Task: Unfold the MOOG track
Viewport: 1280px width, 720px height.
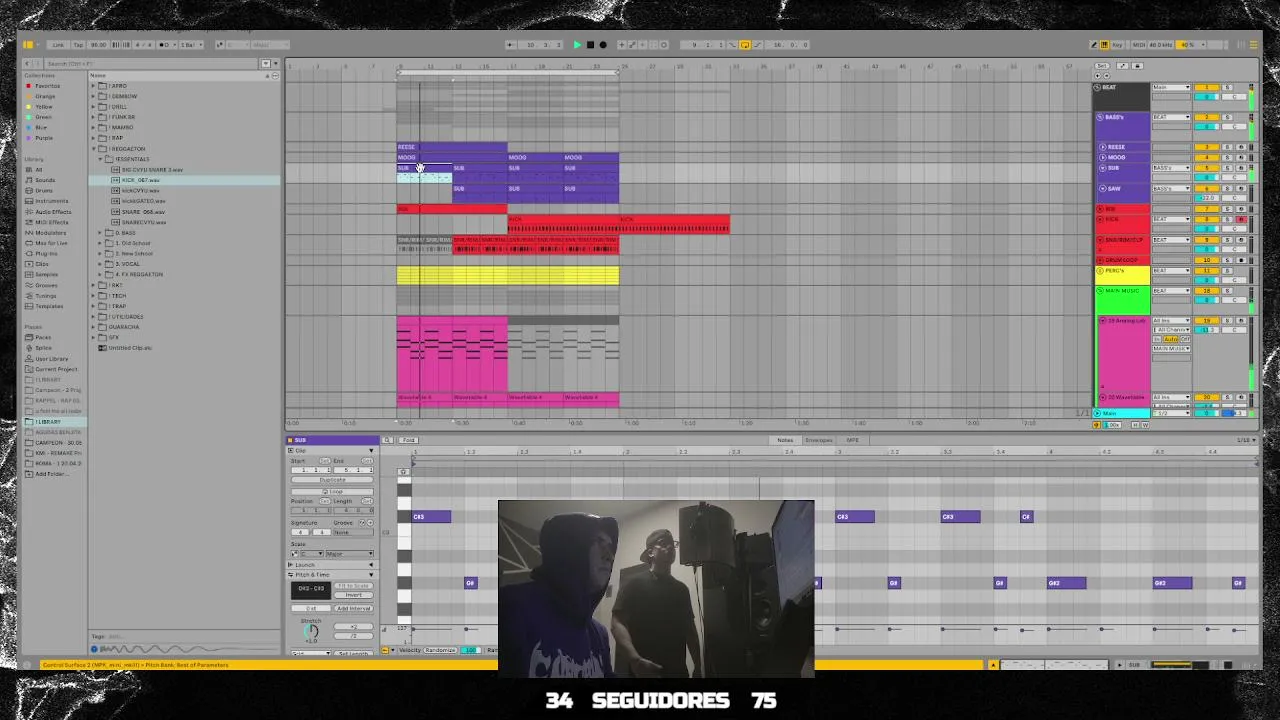Action: 1102,157
